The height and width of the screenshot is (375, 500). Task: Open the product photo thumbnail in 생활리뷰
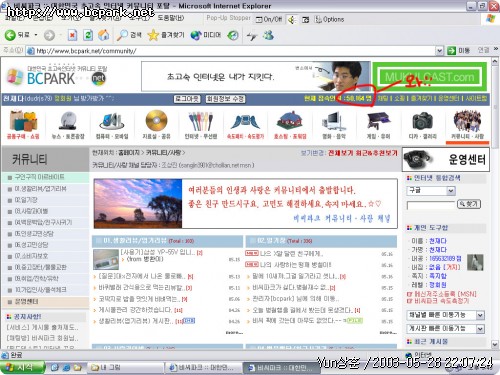click(x=106, y=260)
